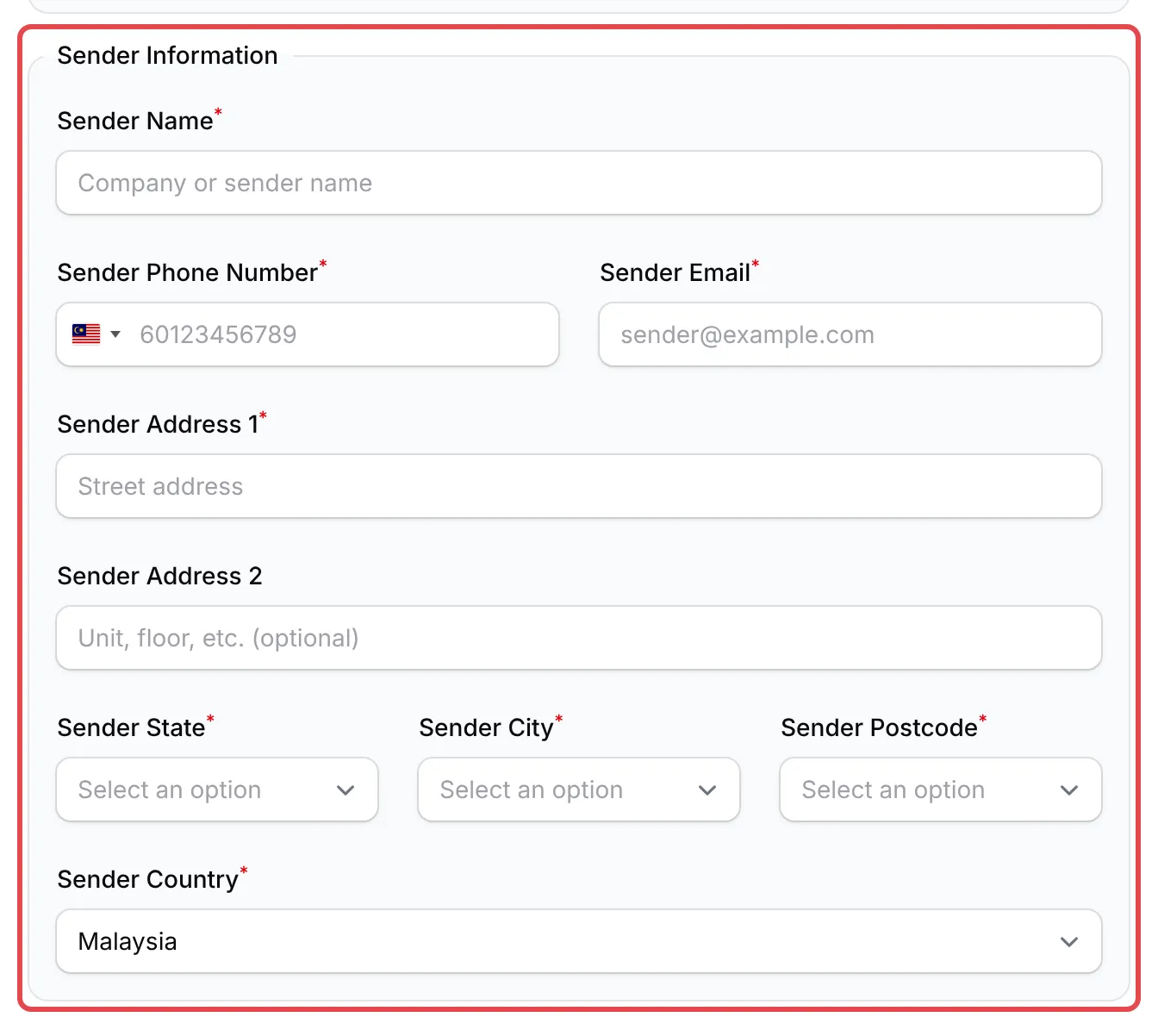This screenshot has height=1036, width=1158.
Task: Click the Sender Email input field
Action: click(850, 334)
